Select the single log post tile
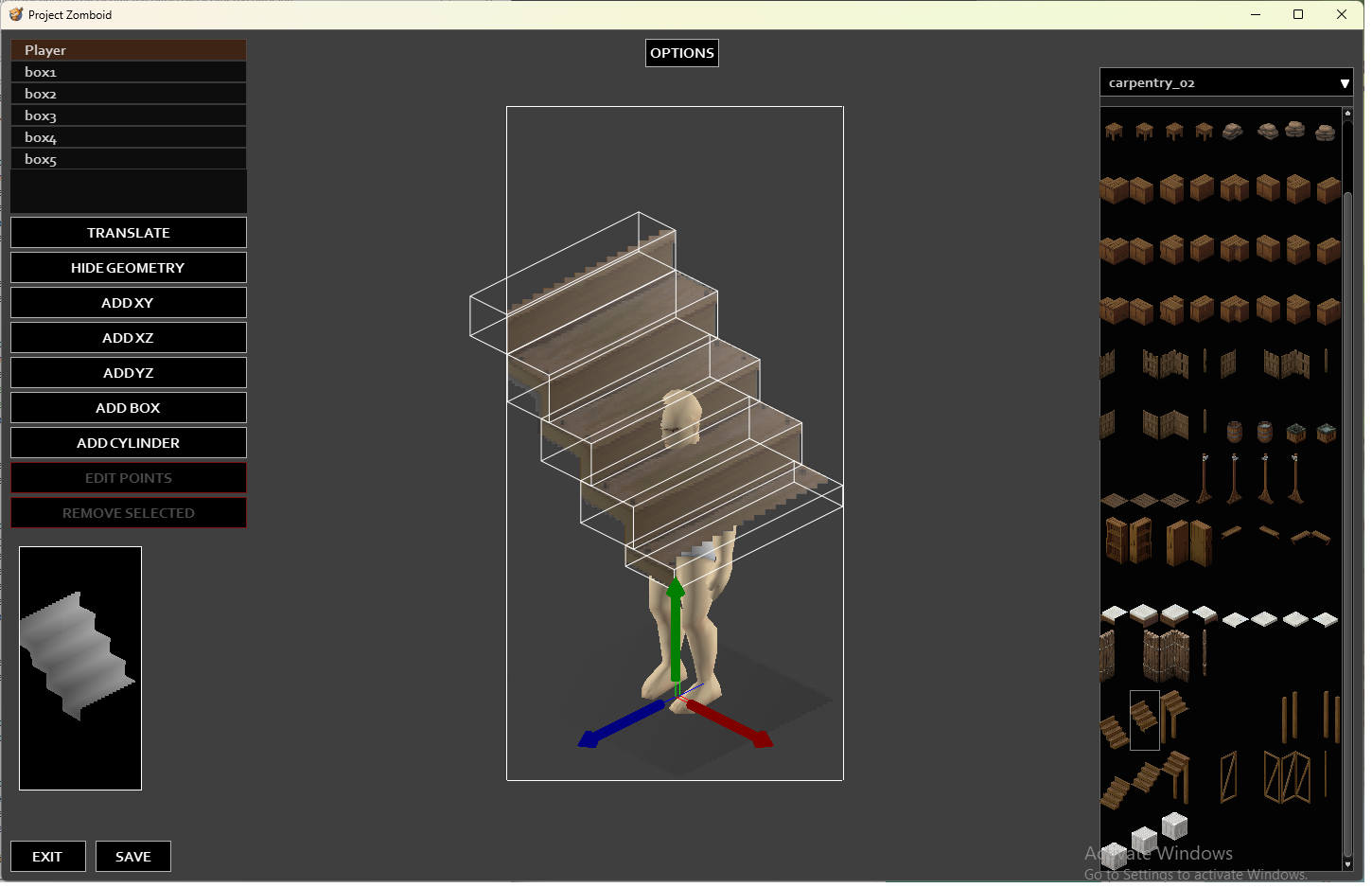Screen dimensions: 1372x888 click(1205, 652)
